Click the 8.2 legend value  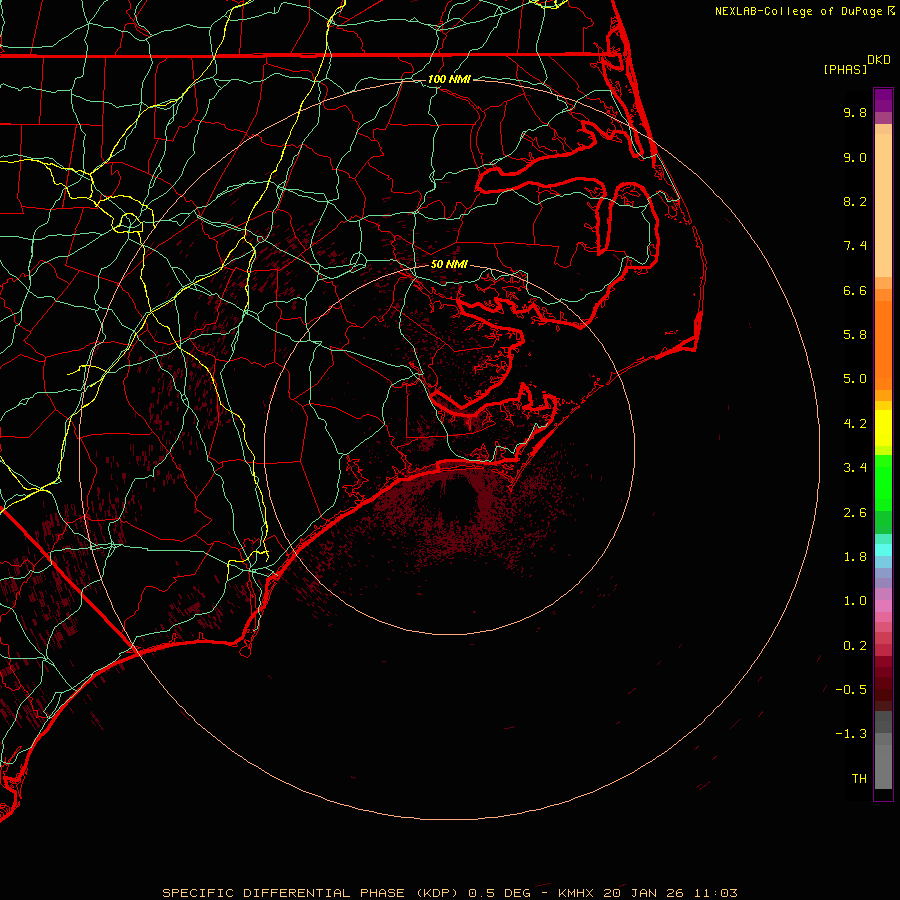(x=855, y=201)
